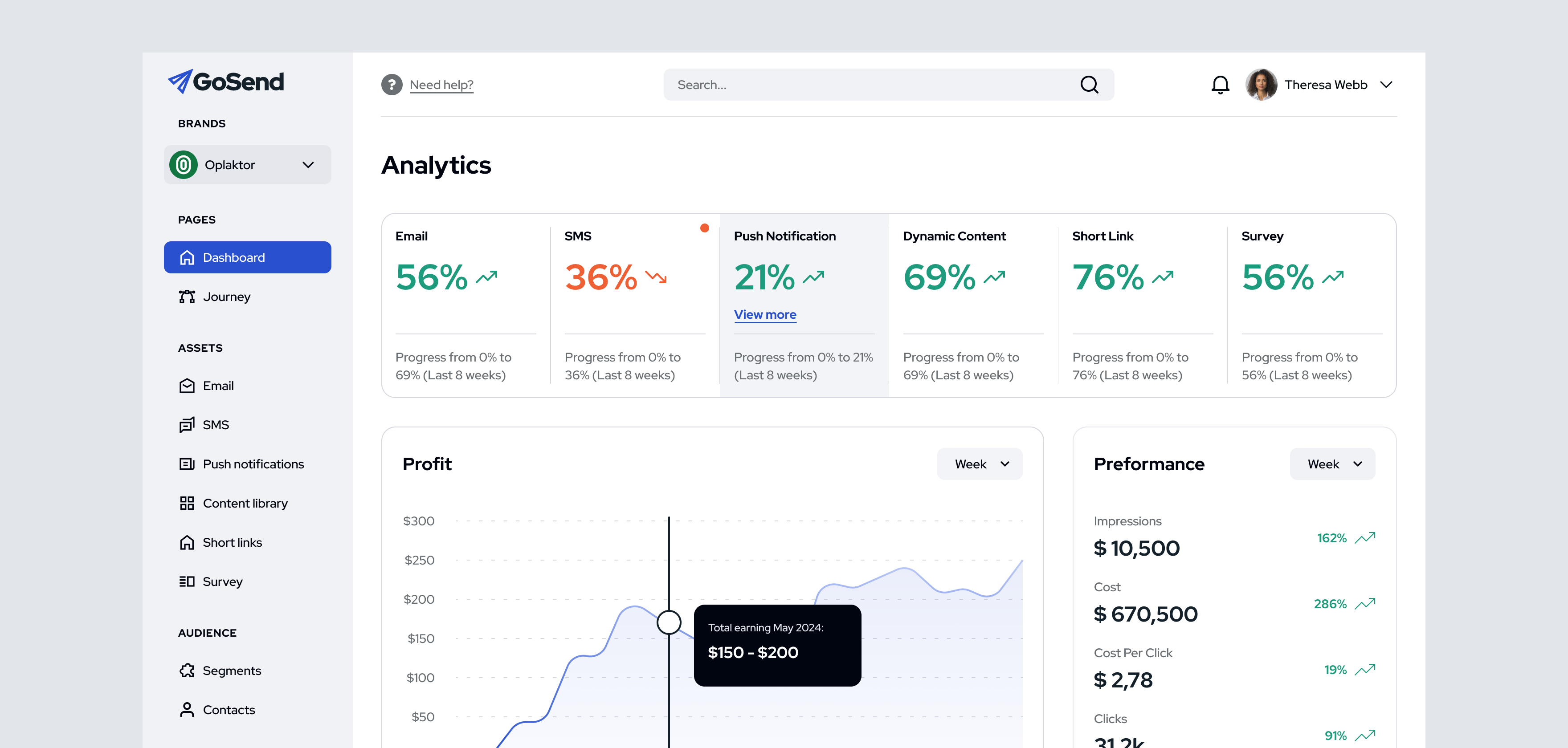
Task: Open the Survey page in sidebar
Action: coord(222,582)
